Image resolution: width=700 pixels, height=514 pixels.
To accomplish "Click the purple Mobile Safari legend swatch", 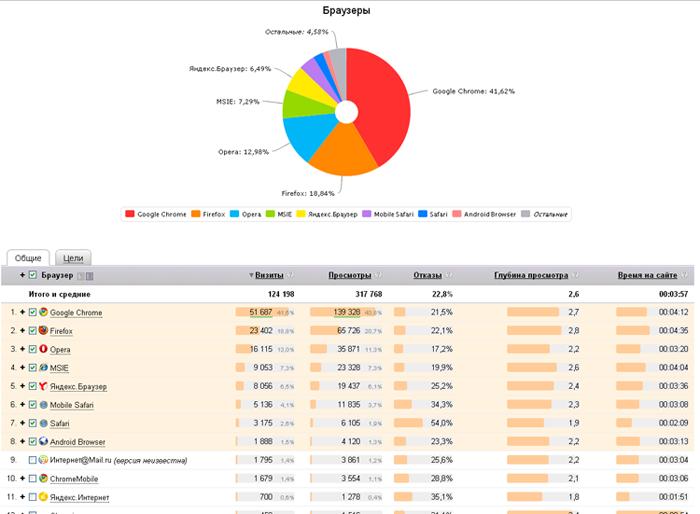I will [x=367, y=214].
